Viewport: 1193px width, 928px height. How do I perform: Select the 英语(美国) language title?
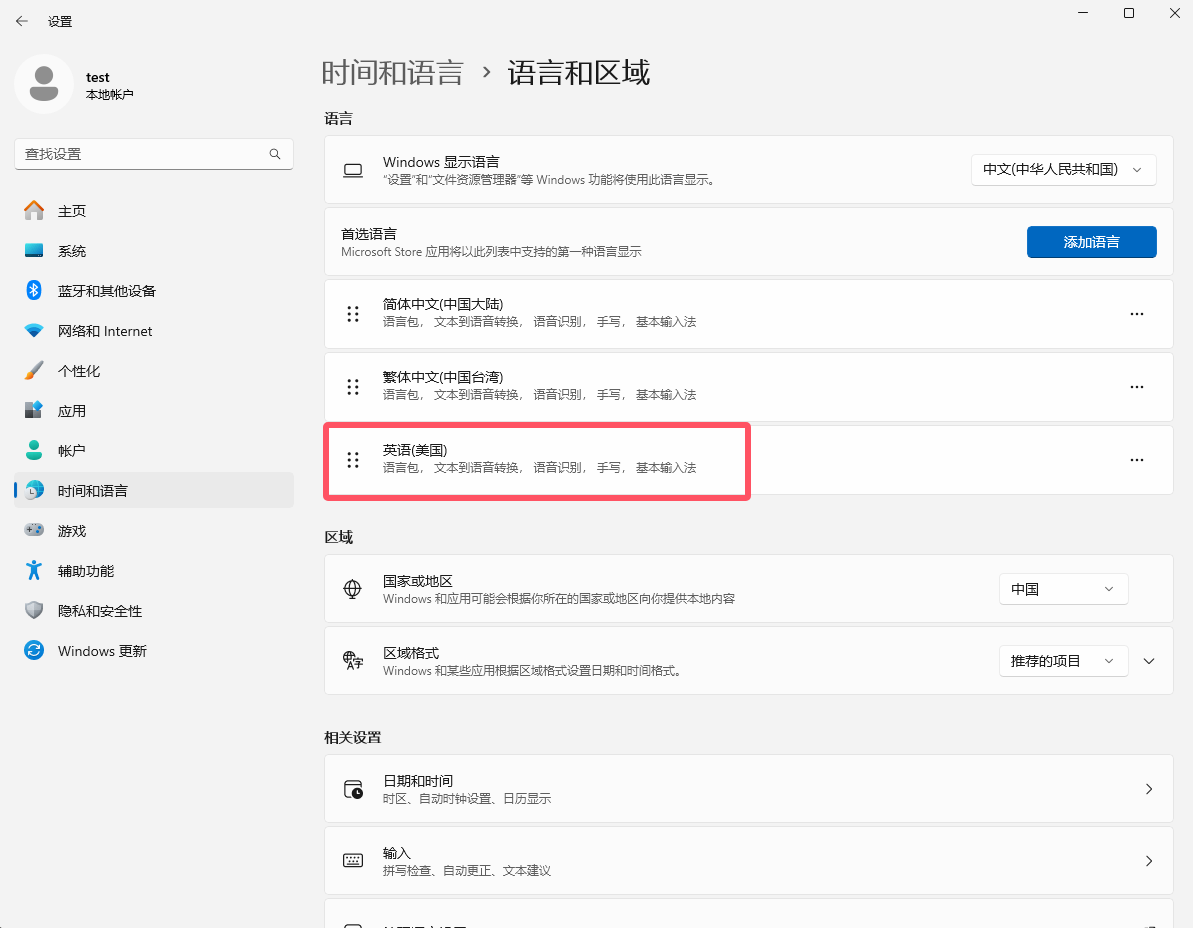point(415,450)
